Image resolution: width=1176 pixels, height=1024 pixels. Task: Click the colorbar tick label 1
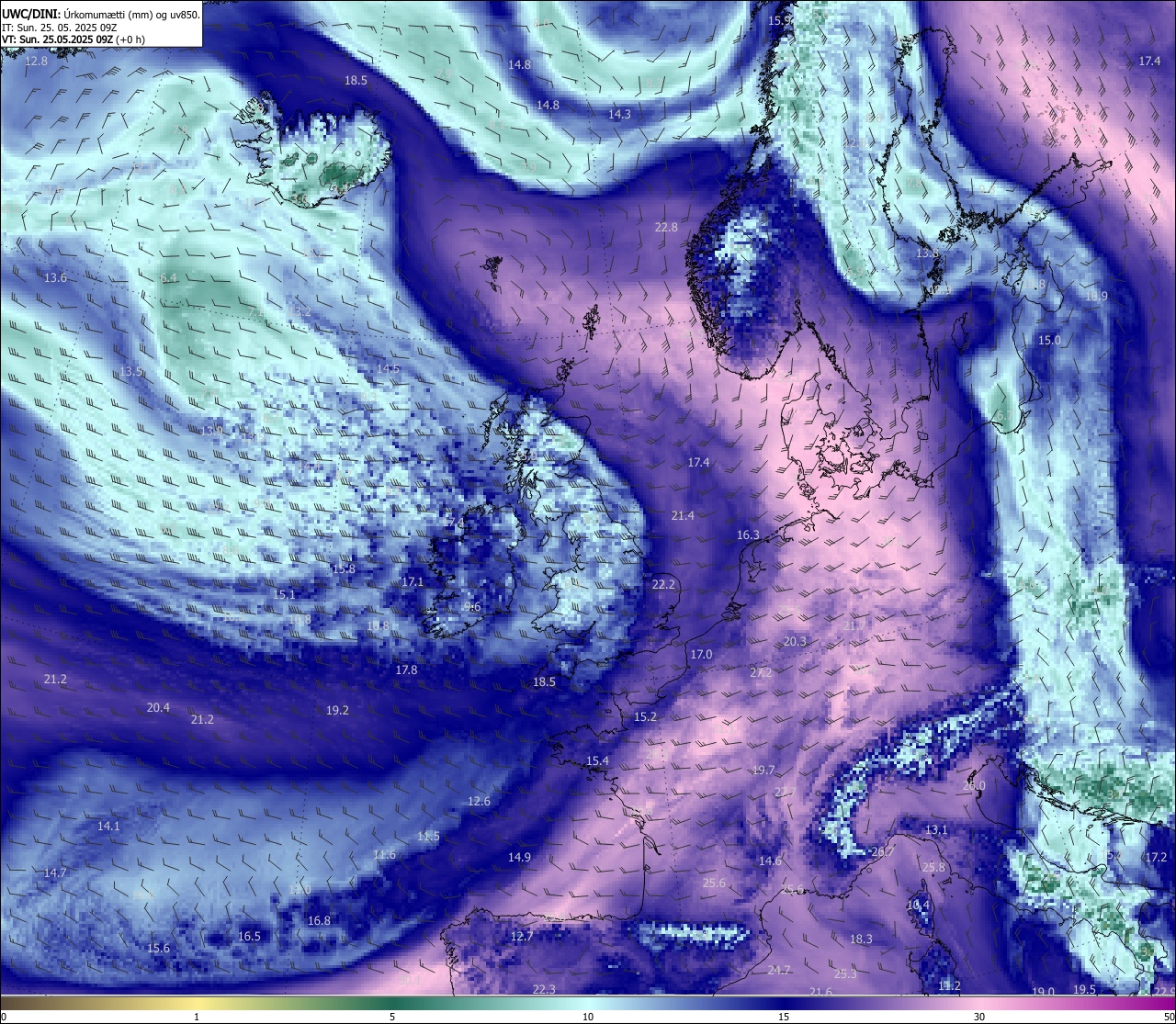click(197, 1017)
